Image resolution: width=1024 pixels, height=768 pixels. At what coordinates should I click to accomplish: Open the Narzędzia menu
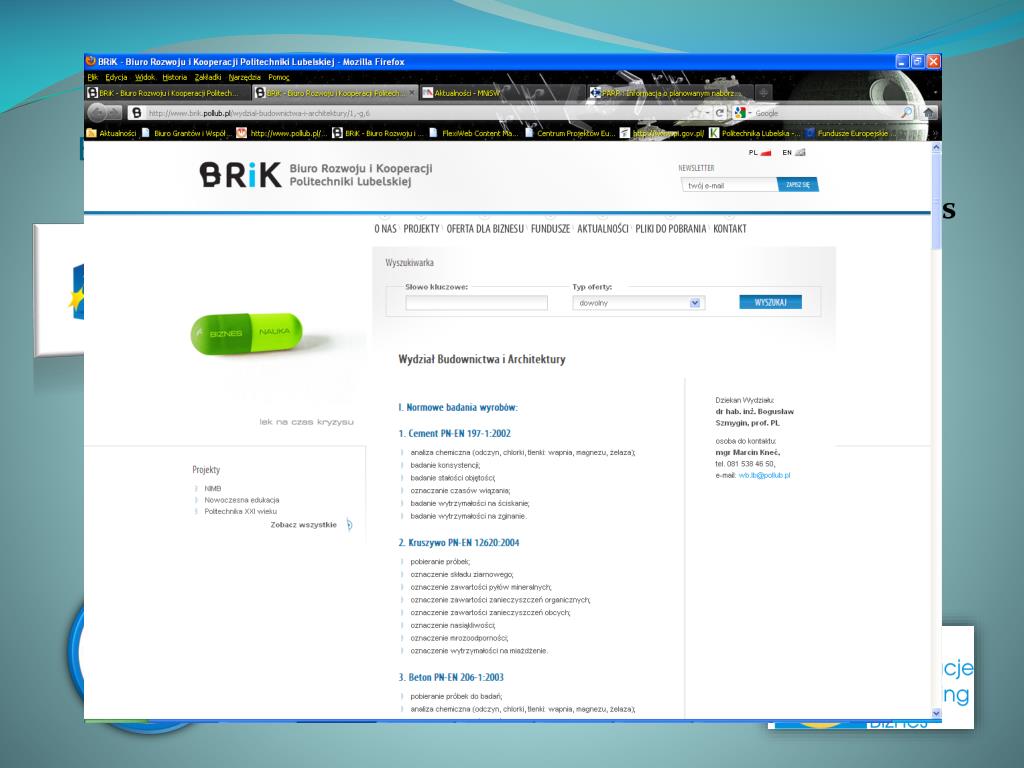245,77
